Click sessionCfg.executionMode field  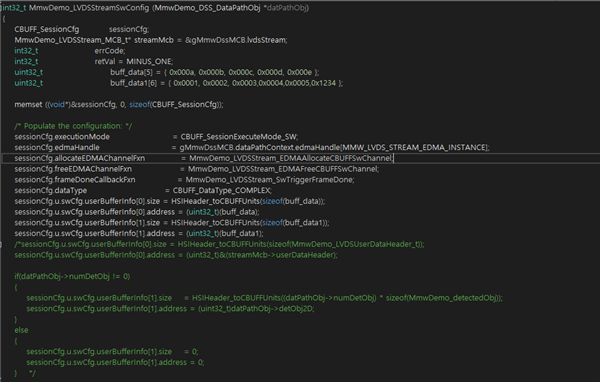click(62, 137)
